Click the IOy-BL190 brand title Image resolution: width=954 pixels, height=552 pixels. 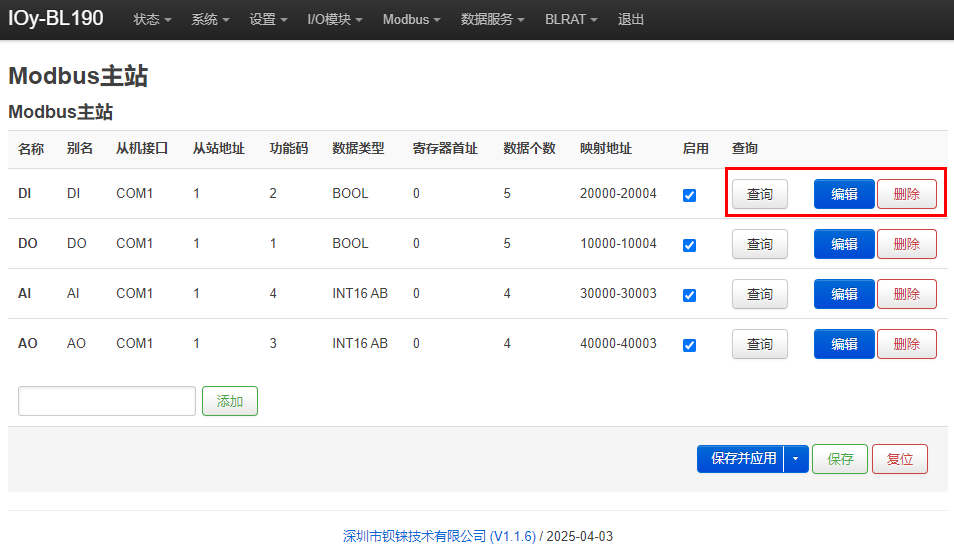(55, 18)
